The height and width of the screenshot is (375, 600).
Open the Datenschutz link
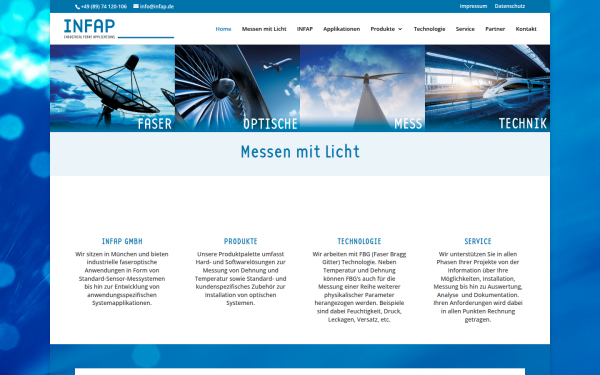pyautogui.click(x=510, y=6)
